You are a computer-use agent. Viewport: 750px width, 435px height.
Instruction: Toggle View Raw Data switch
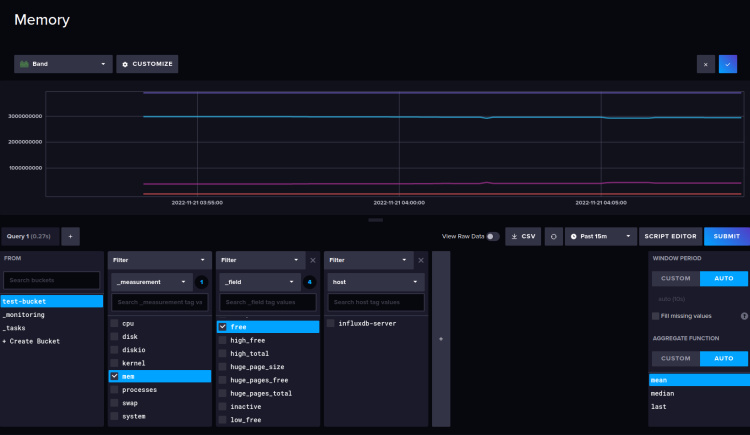click(x=492, y=236)
